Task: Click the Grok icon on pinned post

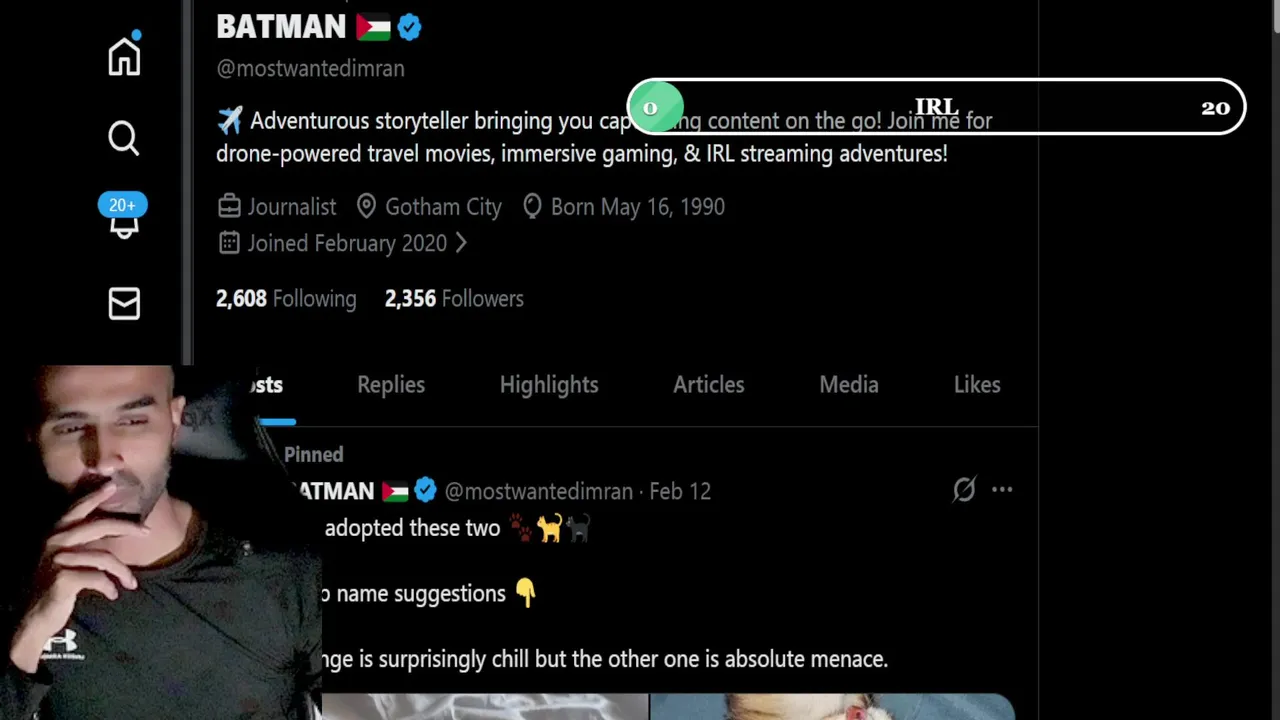Action: click(964, 490)
